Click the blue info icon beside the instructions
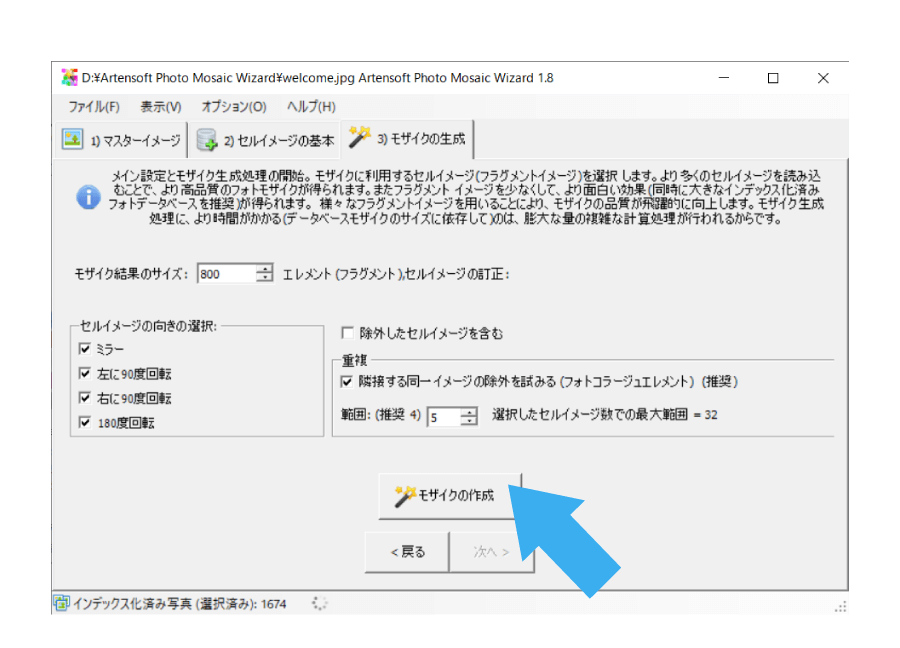Viewport: 900px width, 648px height. click(x=89, y=197)
